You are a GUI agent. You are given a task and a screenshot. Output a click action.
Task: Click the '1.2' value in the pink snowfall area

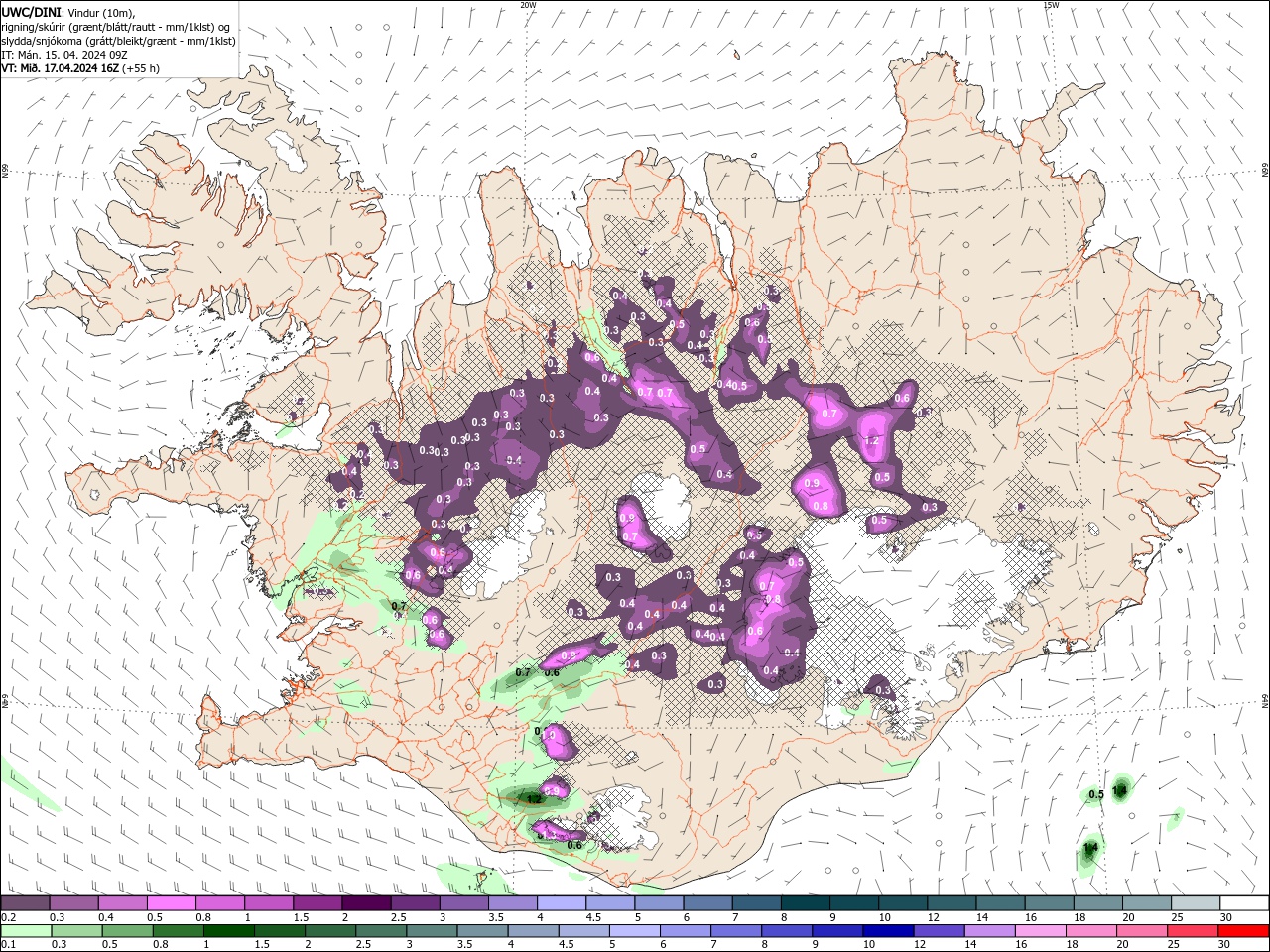click(x=873, y=441)
